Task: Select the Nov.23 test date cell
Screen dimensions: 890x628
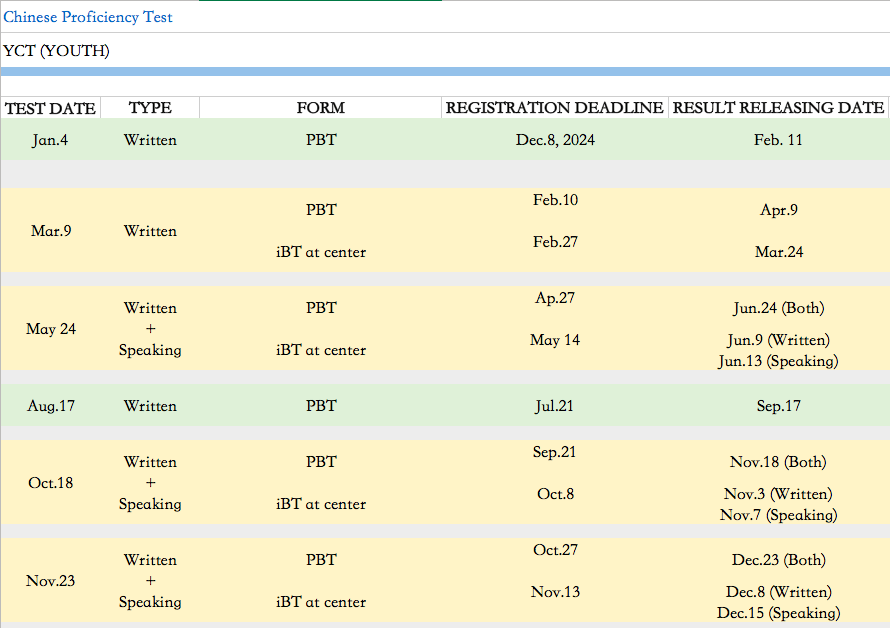Action: point(50,581)
